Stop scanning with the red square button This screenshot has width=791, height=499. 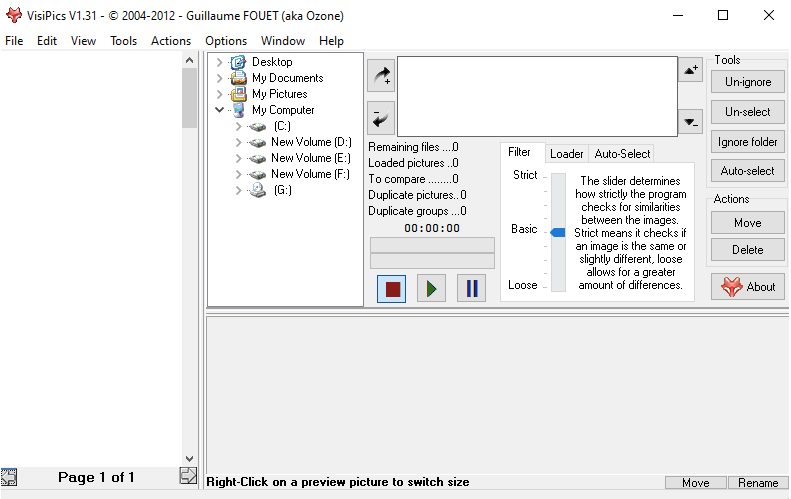pos(391,289)
